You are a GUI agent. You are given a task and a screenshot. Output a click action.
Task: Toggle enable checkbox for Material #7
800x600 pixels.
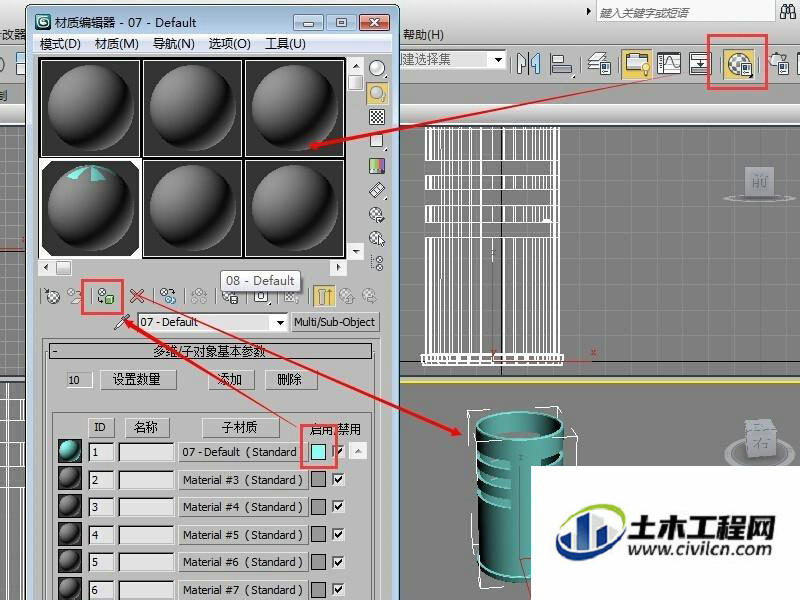[x=338, y=589]
